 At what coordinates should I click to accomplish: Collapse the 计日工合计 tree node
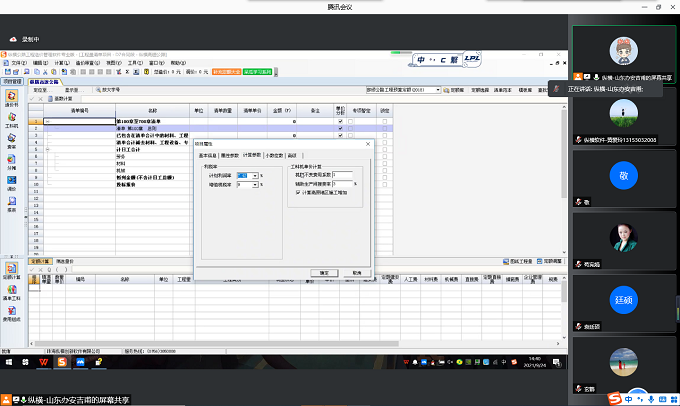click(47, 149)
